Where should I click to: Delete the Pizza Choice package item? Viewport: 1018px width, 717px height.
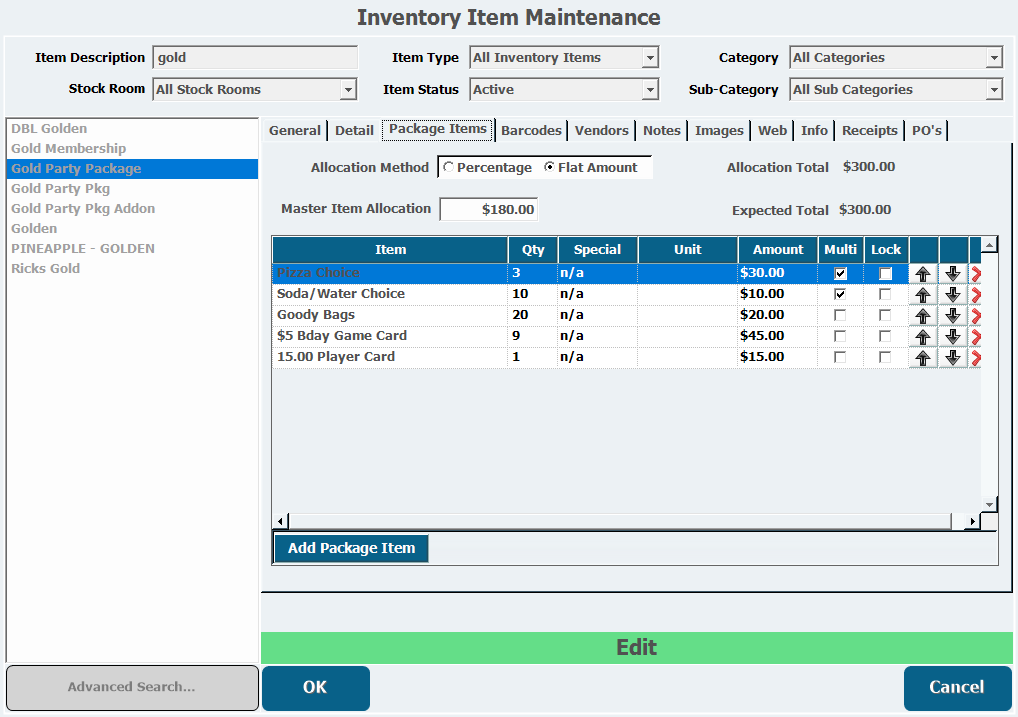[975, 273]
